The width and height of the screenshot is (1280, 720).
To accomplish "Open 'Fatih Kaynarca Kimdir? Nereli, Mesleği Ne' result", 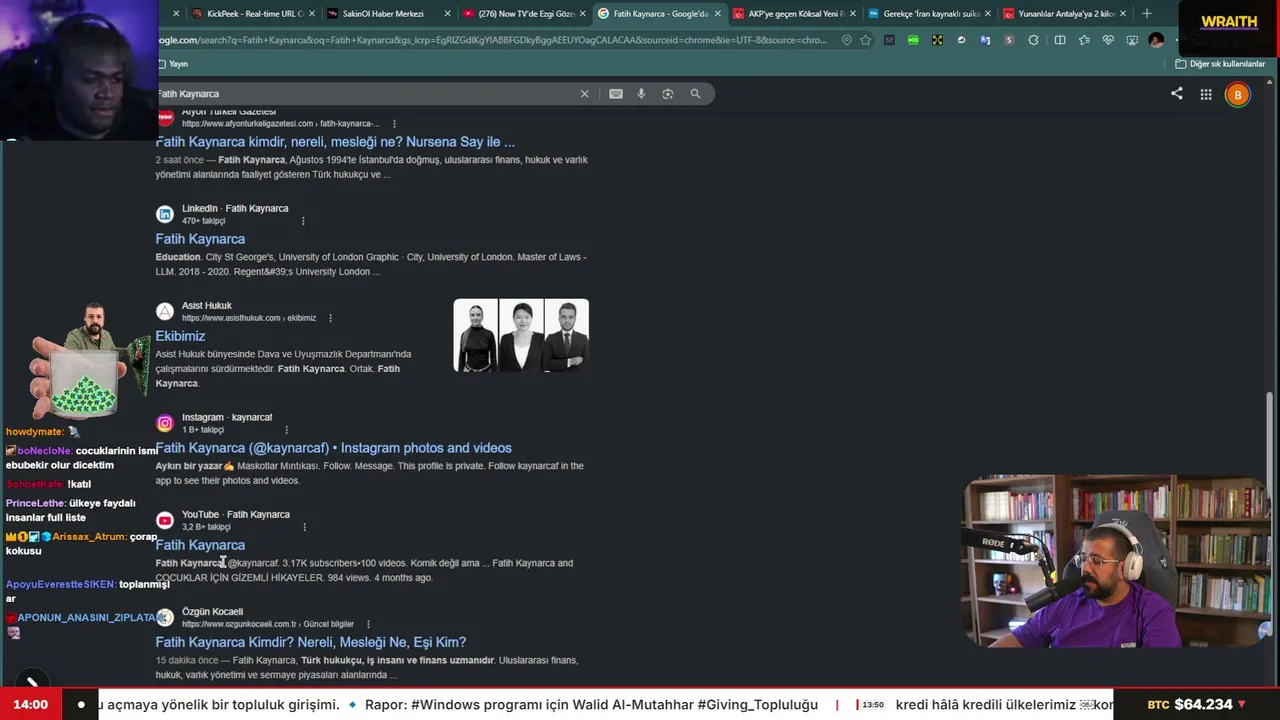I will [x=311, y=642].
